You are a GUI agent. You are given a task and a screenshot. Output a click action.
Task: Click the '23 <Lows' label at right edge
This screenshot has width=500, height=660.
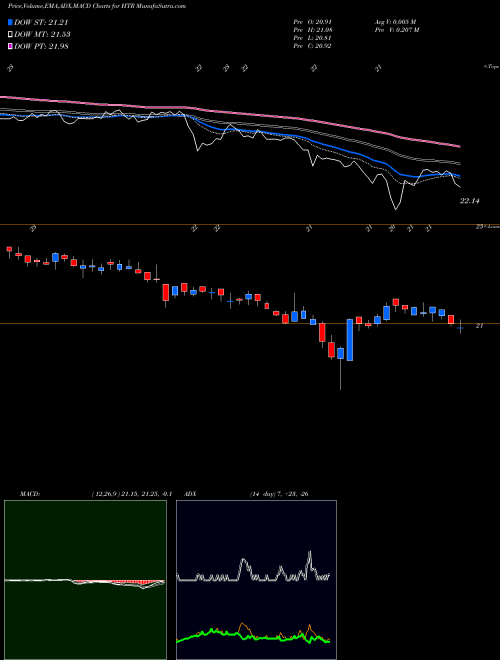(x=488, y=226)
